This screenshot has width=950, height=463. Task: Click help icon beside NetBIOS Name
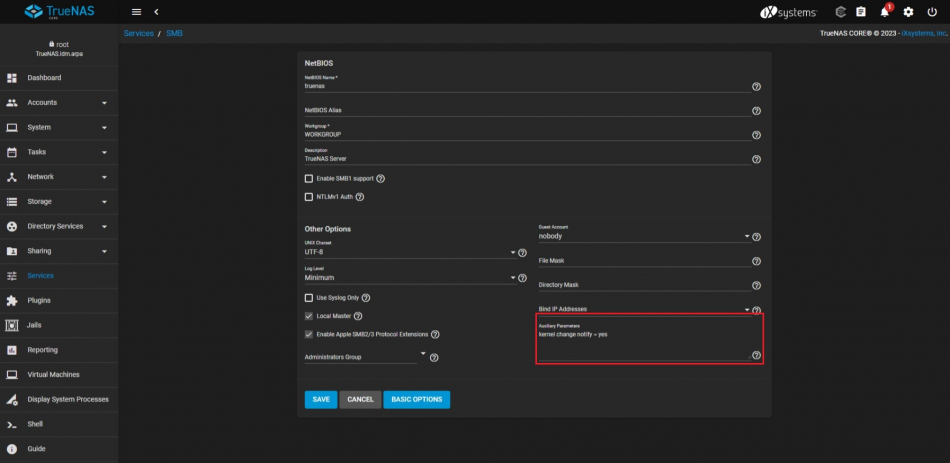click(x=756, y=87)
